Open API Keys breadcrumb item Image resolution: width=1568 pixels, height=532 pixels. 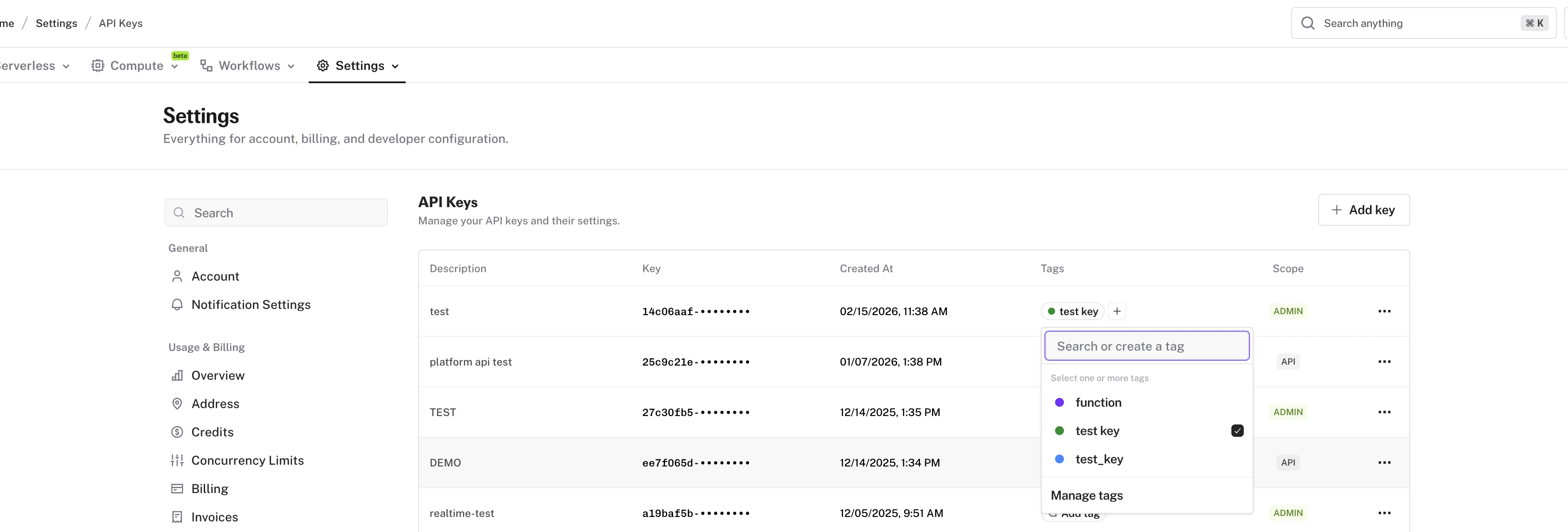[120, 23]
